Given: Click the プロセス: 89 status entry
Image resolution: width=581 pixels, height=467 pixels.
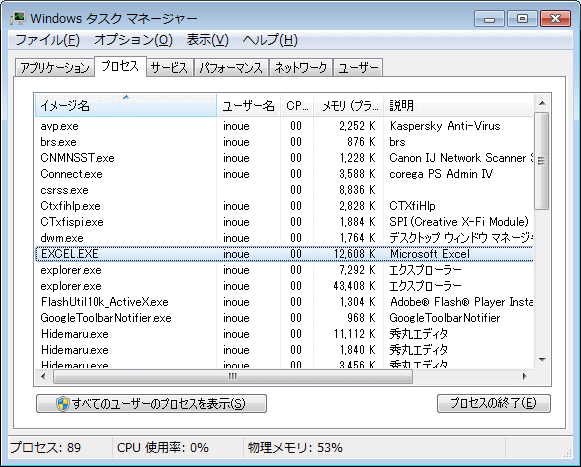Looking at the screenshot, I should pyautogui.click(x=46, y=447).
